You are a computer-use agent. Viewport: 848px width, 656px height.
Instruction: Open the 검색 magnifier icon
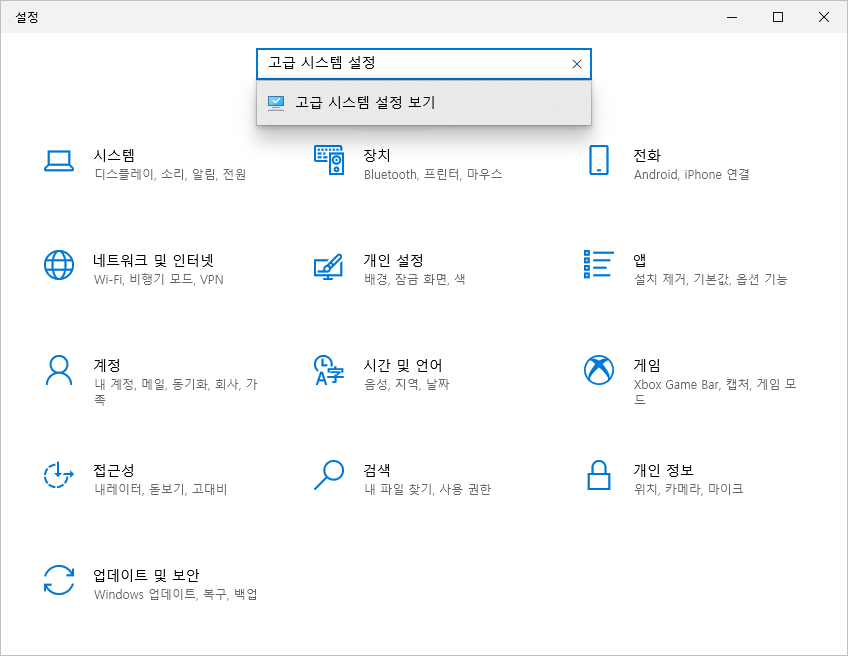(x=329, y=475)
